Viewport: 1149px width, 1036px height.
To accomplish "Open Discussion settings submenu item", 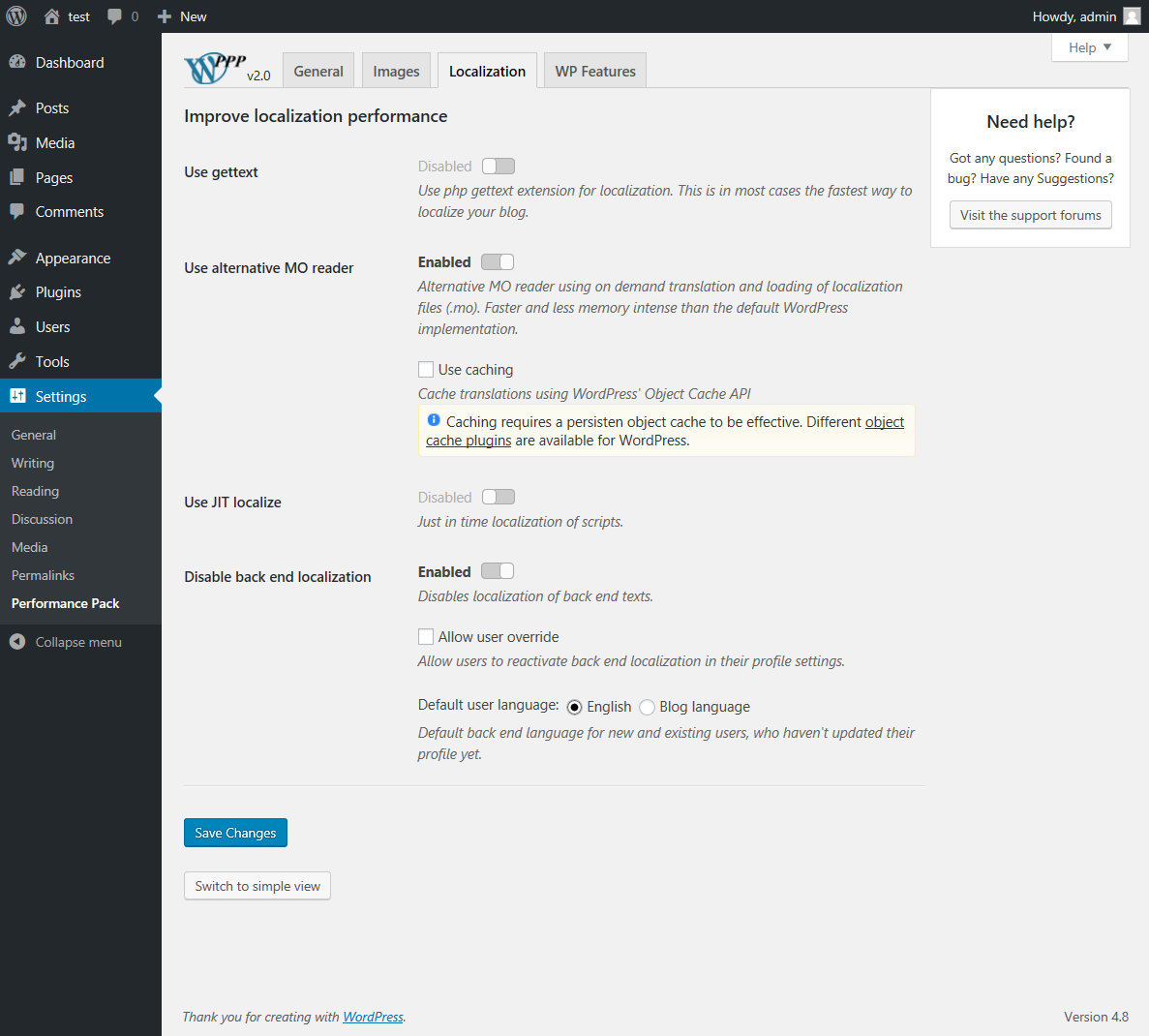I will click(42, 519).
